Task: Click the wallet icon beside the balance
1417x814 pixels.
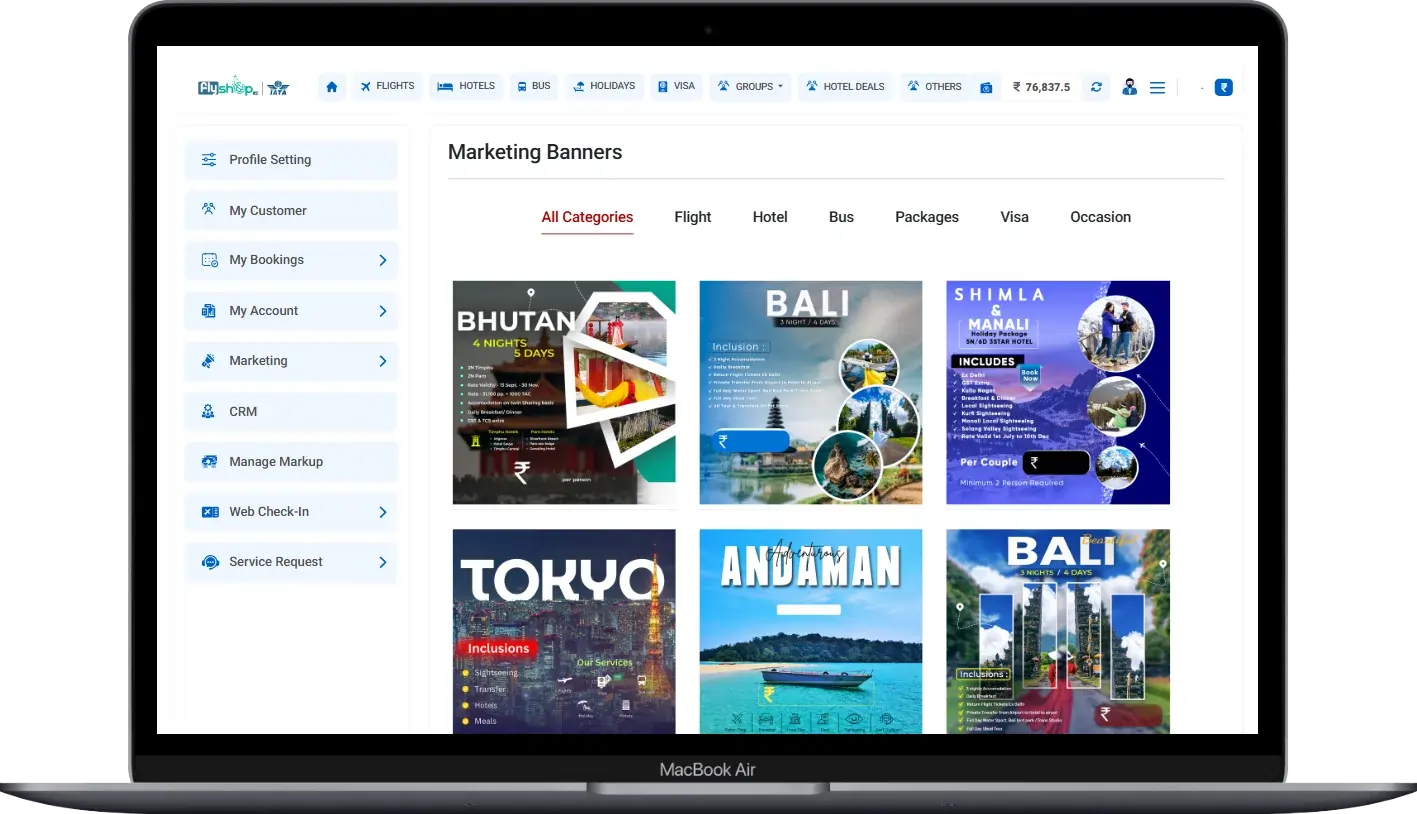Action: (986, 88)
